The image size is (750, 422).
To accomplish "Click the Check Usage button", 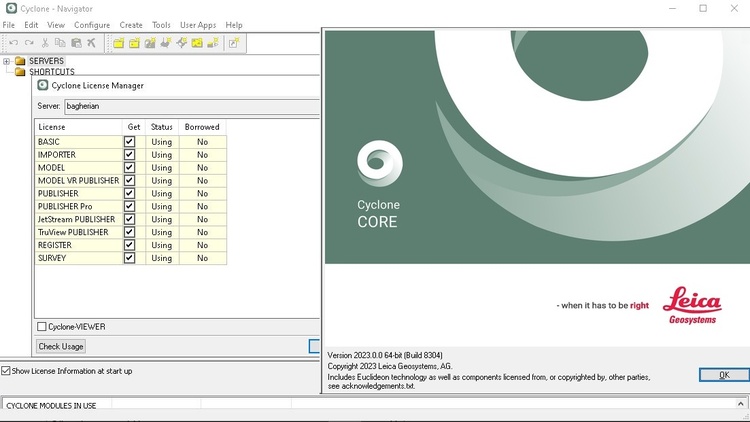I will click(x=61, y=346).
